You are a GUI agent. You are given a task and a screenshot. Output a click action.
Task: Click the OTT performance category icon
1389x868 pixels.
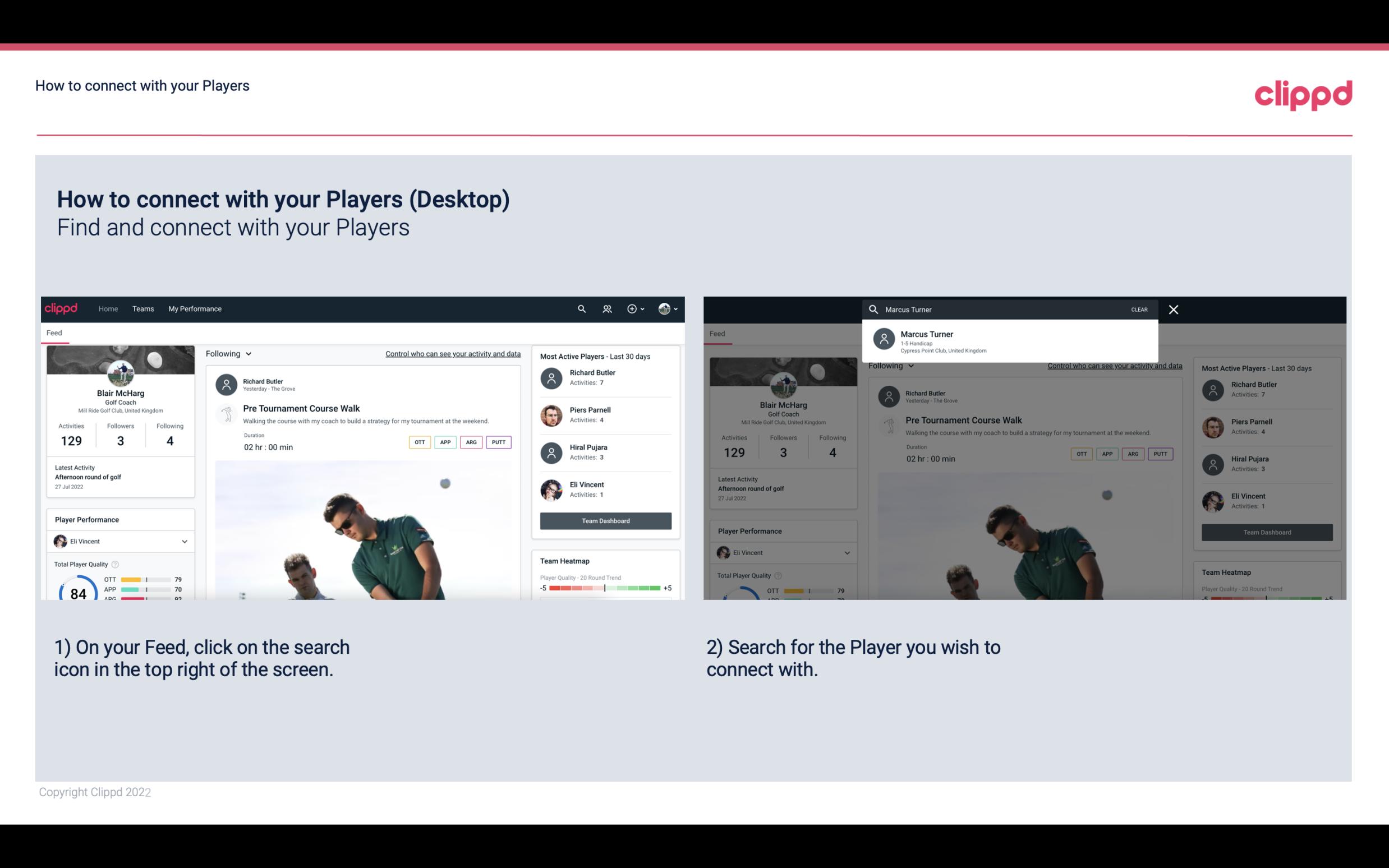click(420, 442)
